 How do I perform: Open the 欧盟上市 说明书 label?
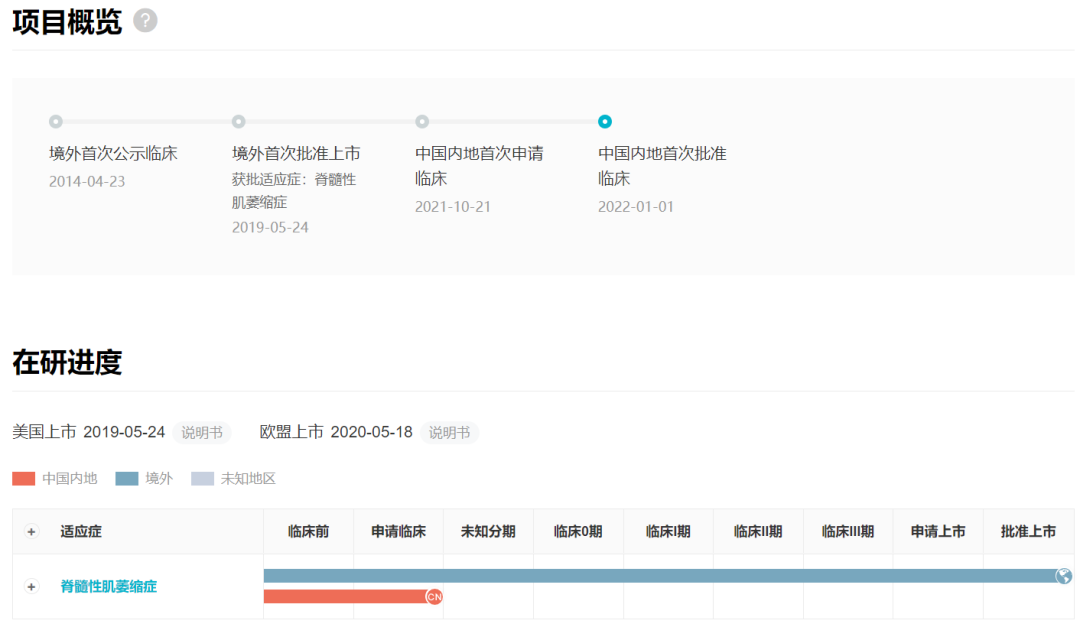[x=449, y=433]
